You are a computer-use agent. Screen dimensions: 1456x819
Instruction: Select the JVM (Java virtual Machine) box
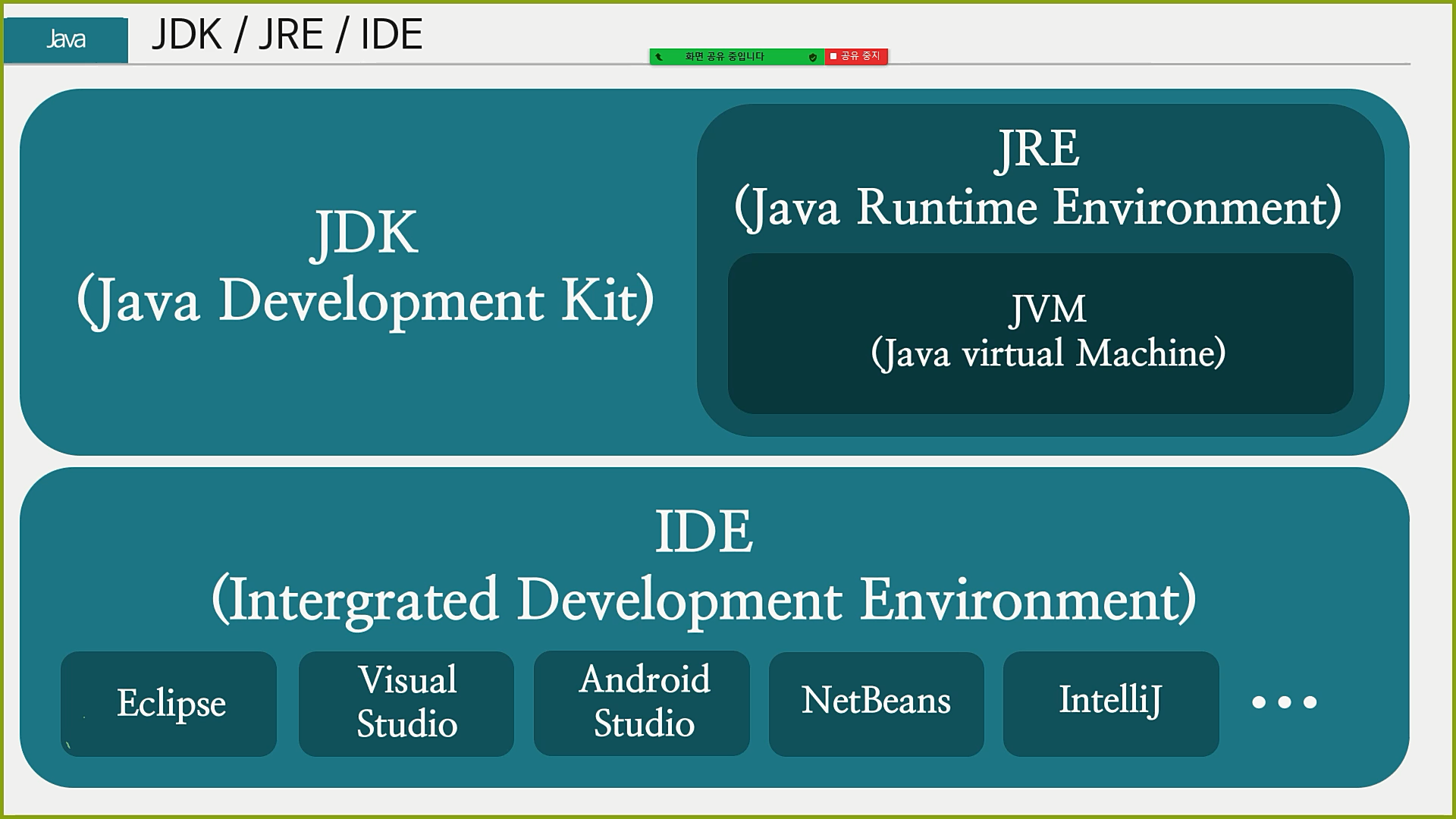pyautogui.click(x=1040, y=334)
